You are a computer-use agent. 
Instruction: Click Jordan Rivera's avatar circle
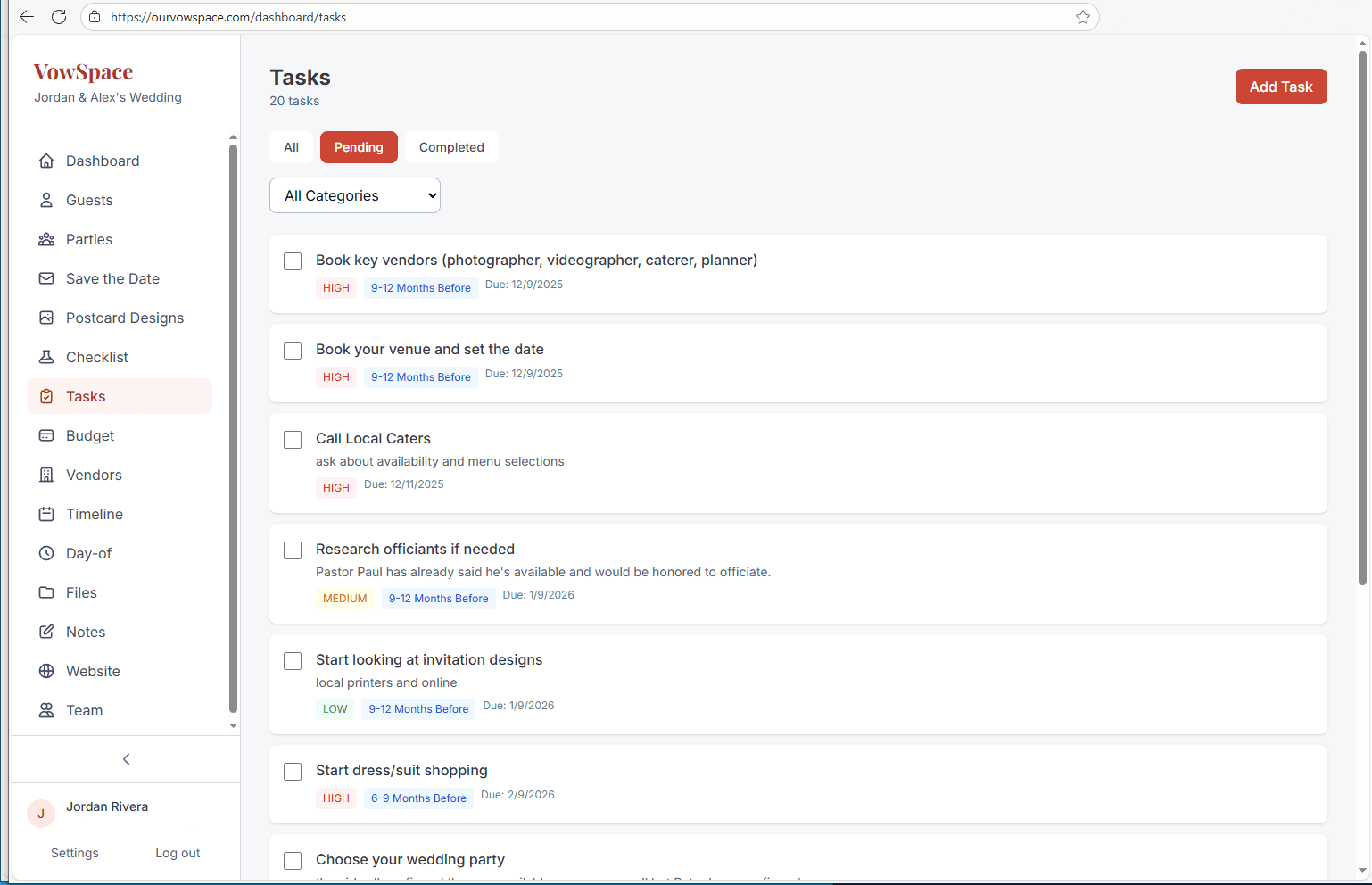[40, 814]
